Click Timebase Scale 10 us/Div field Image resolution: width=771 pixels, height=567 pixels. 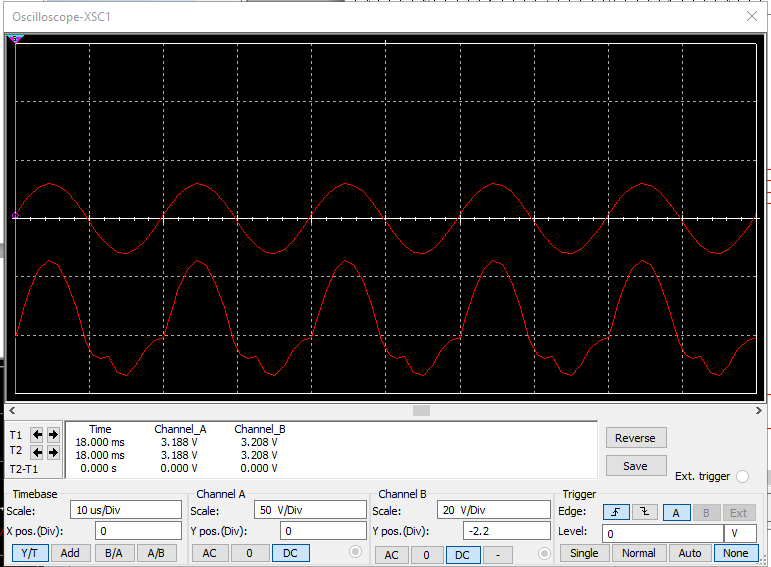pos(125,510)
